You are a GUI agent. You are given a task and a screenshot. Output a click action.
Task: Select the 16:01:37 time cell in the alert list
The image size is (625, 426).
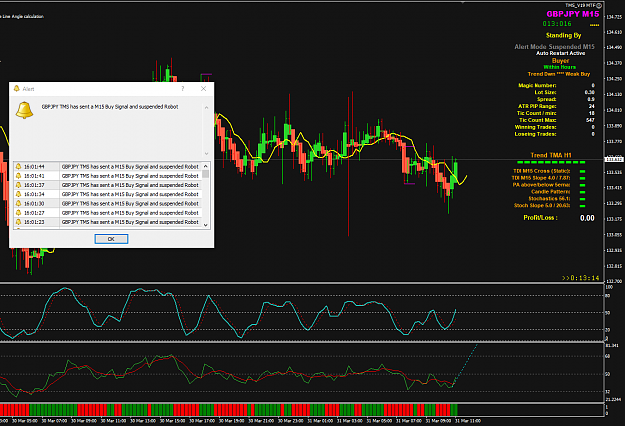point(34,185)
